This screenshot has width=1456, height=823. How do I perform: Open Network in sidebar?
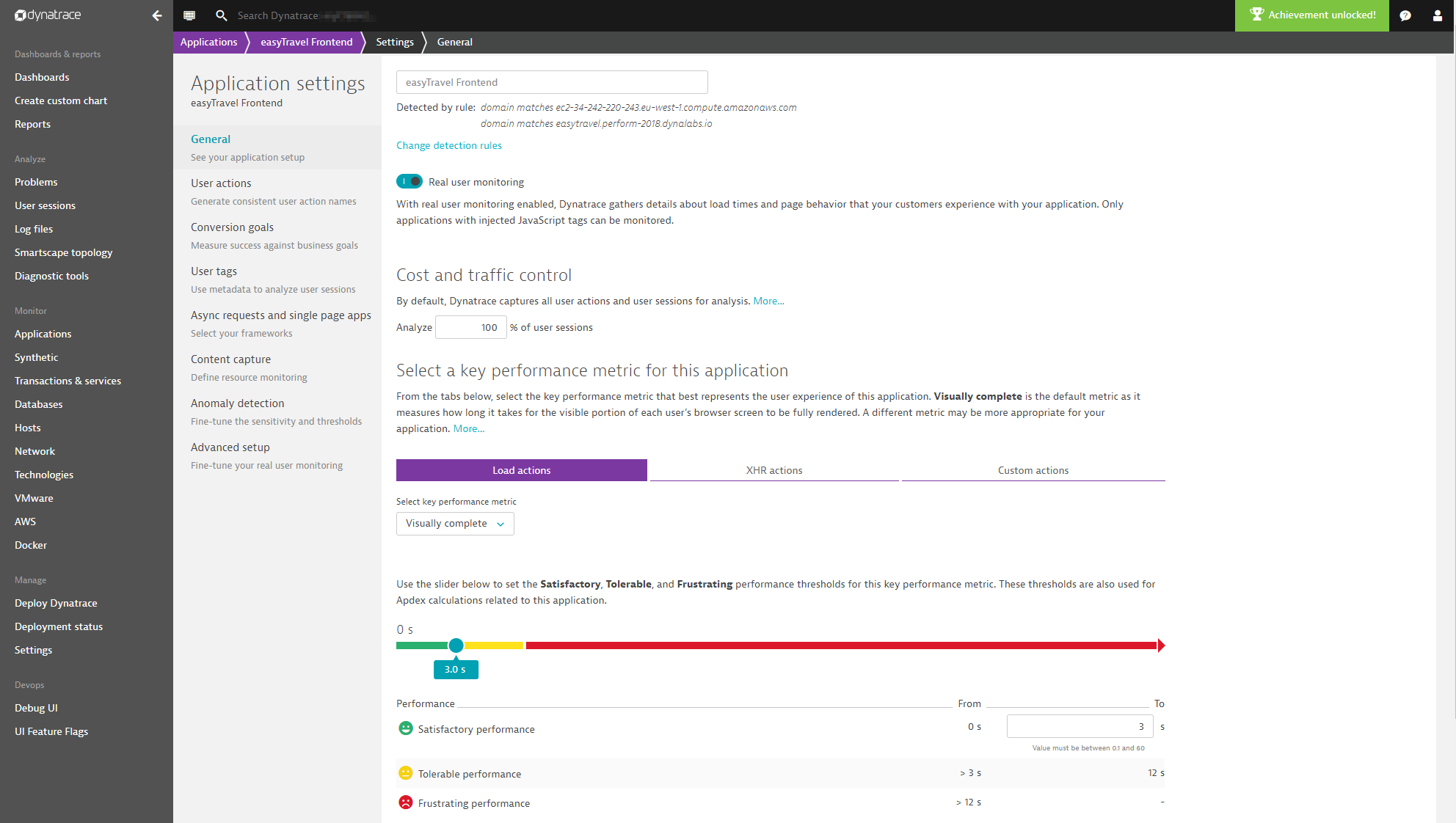click(x=34, y=451)
